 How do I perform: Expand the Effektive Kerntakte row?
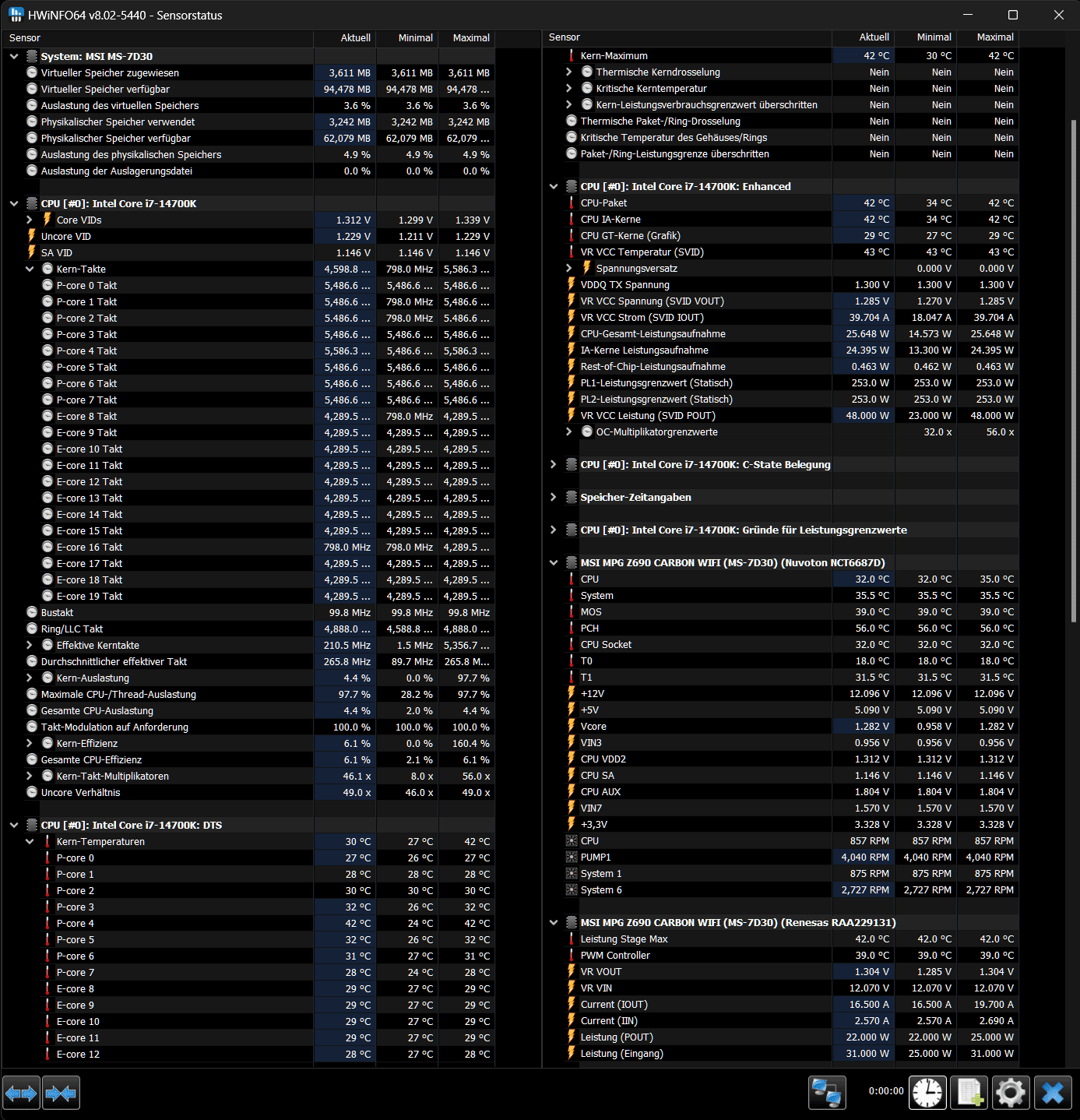tap(30, 645)
